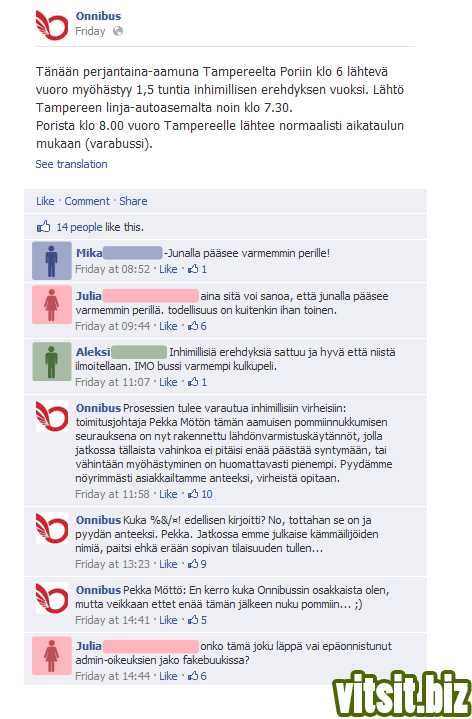Image resolution: width=472 pixels, height=719 pixels.
Task: Click the thumbs-up icon beside 14 people
Action: tap(43, 227)
